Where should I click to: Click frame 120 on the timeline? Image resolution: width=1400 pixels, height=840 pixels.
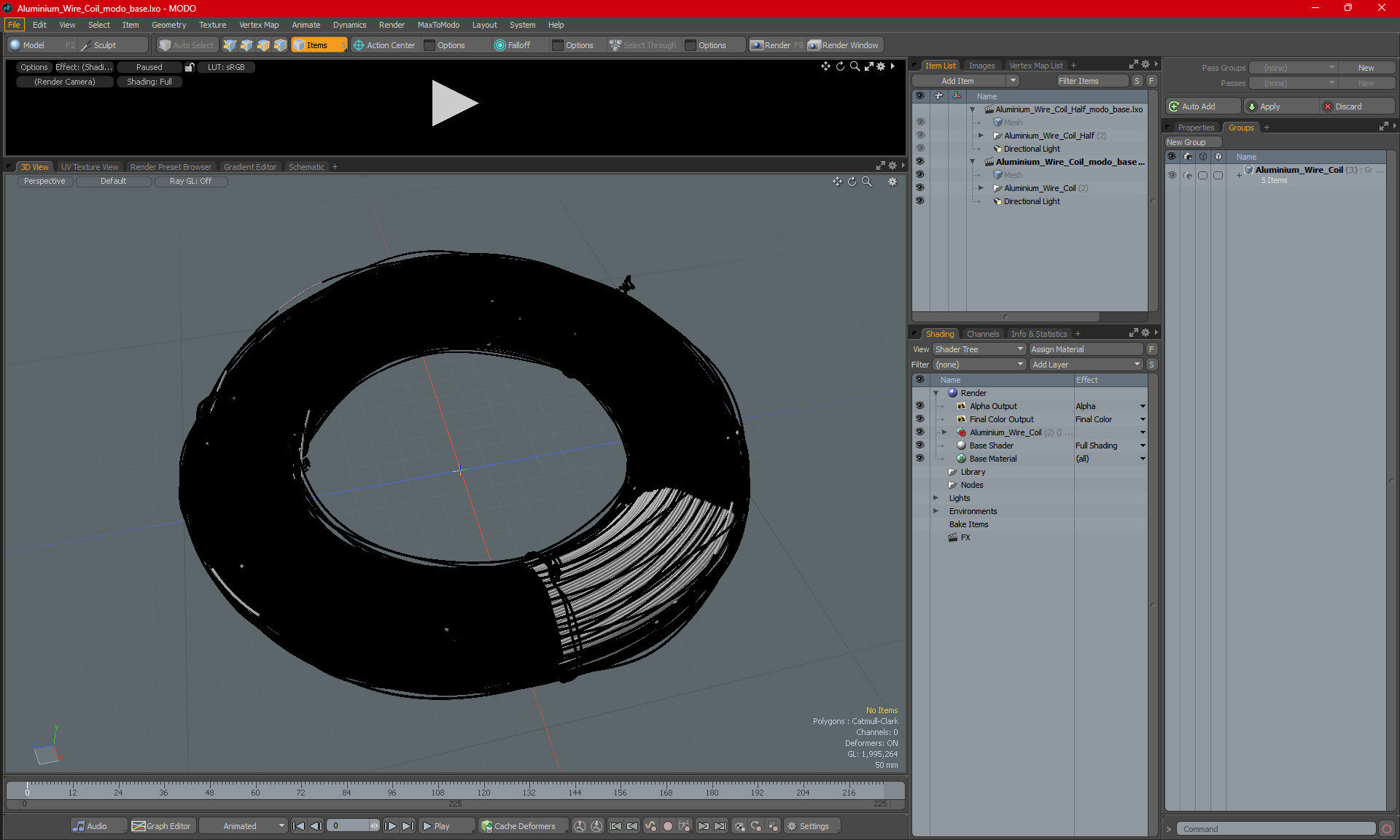[483, 787]
